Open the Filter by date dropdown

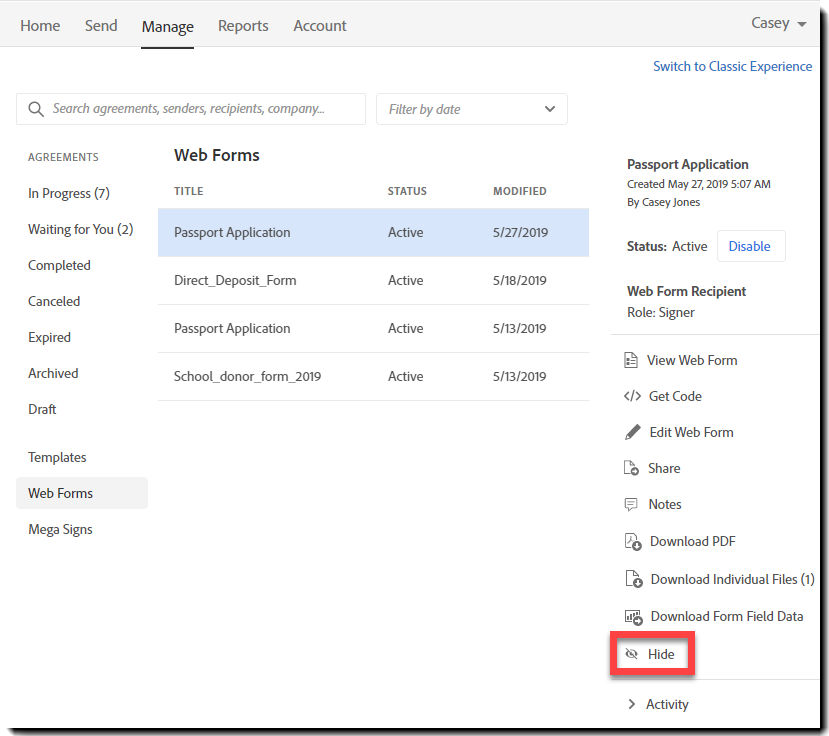(472, 109)
